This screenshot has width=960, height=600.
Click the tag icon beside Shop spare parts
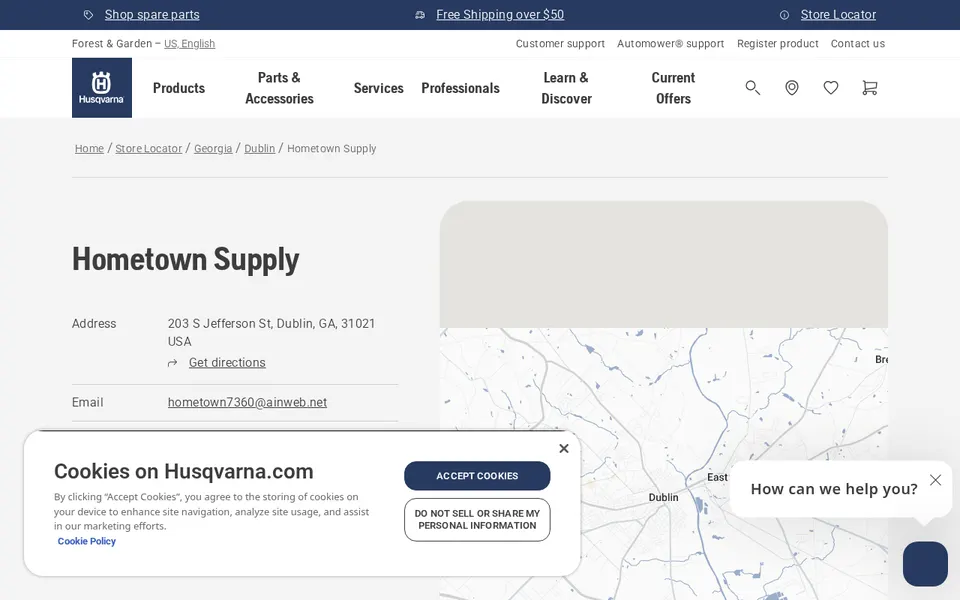[x=89, y=15]
